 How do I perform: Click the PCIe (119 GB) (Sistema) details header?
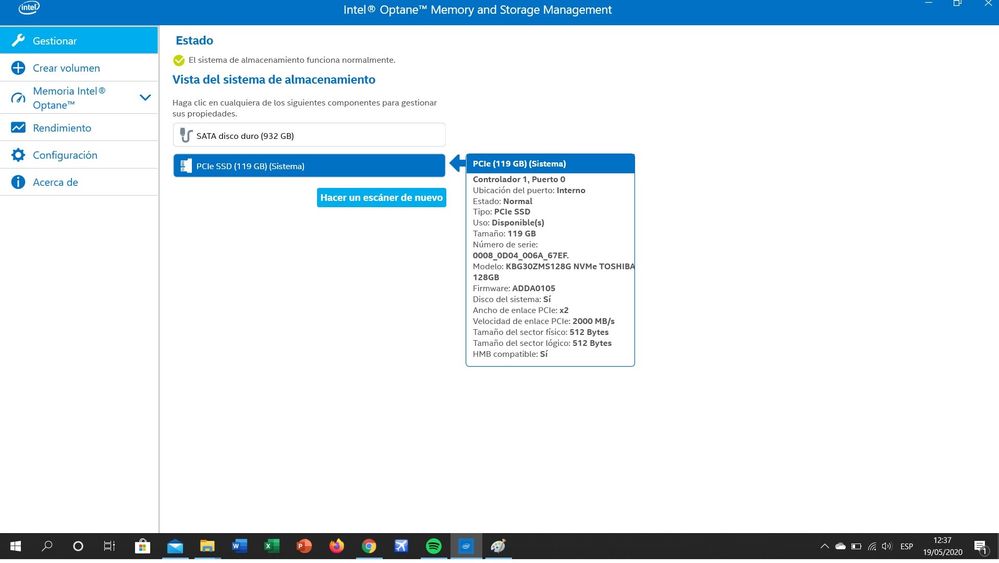[x=550, y=163]
